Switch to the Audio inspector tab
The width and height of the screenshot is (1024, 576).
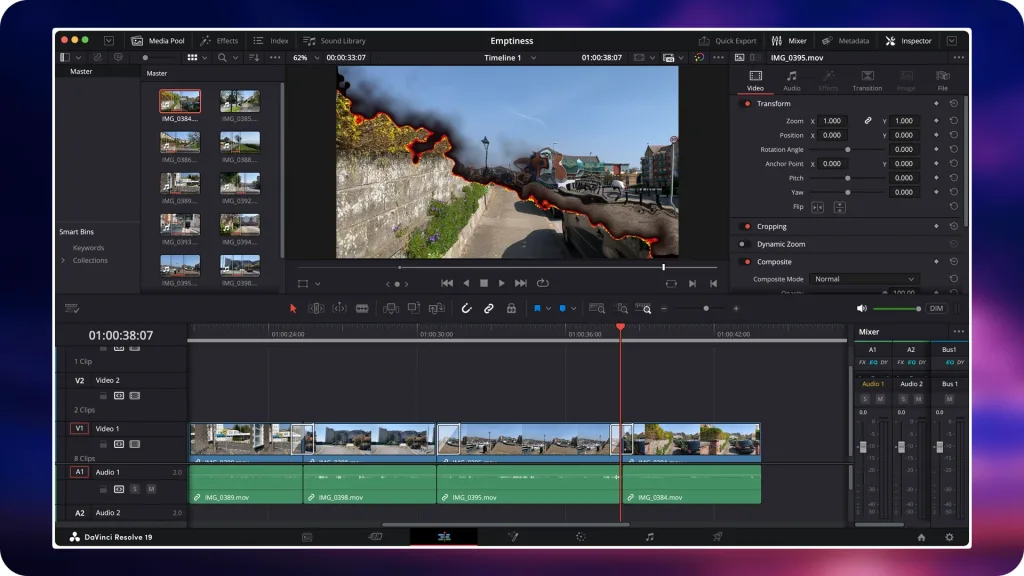(791, 80)
